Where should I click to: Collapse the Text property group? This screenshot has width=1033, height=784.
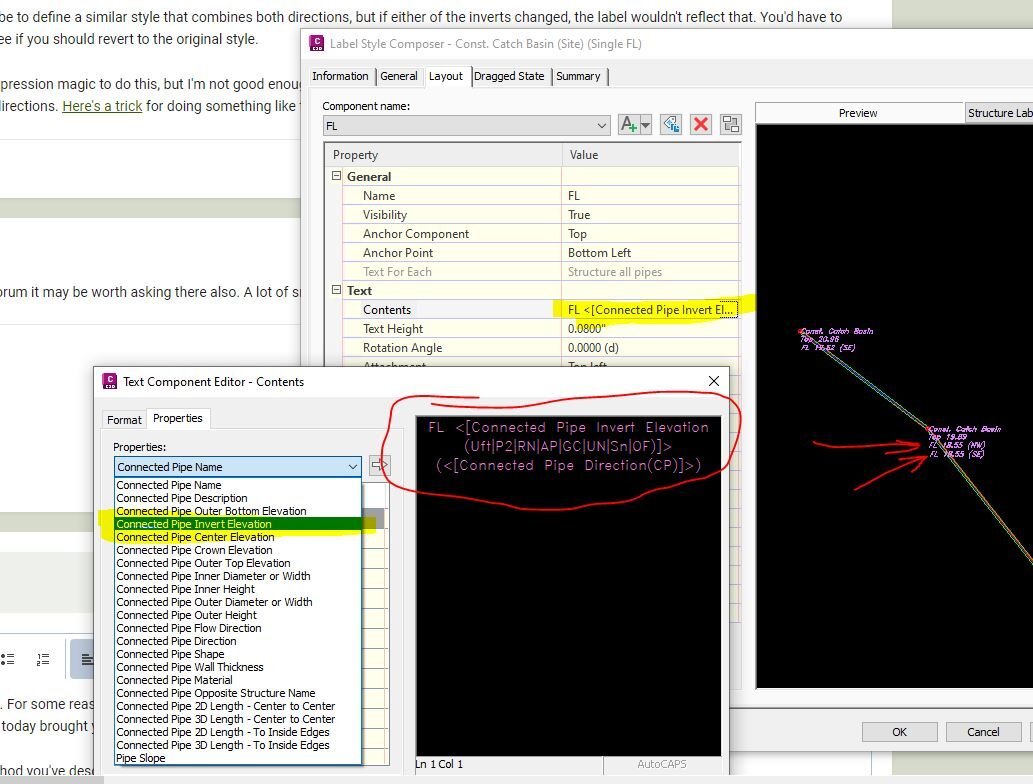pyautogui.click(x=336, y=290)
